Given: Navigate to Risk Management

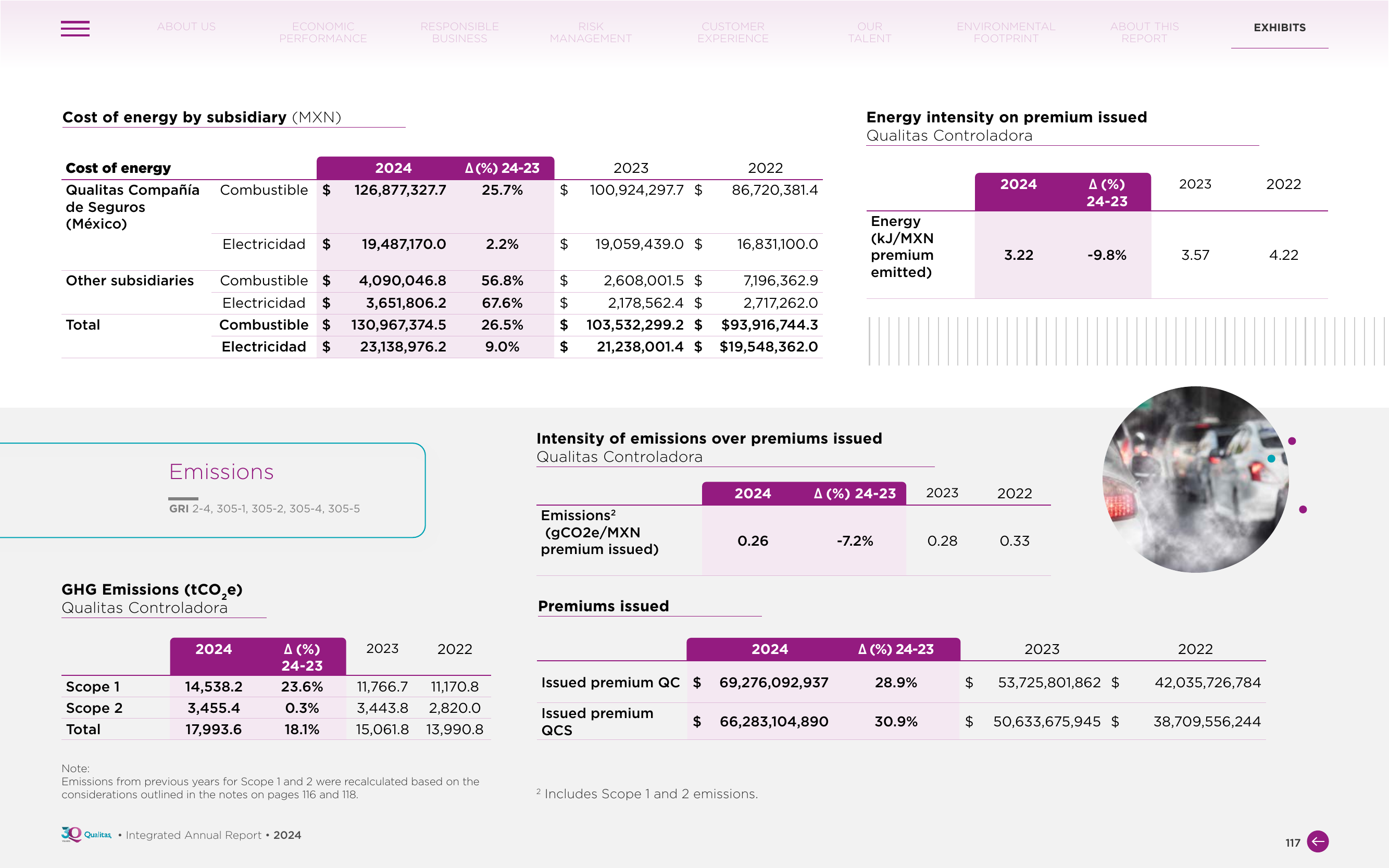Looking at the screenshot, I should pyautogui.click(x=590, y=32).
